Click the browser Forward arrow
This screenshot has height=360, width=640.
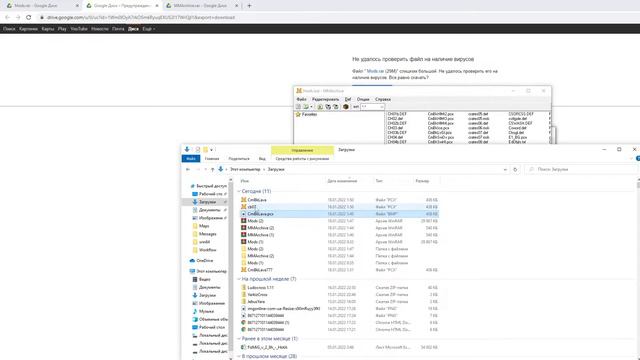[18, 17]
